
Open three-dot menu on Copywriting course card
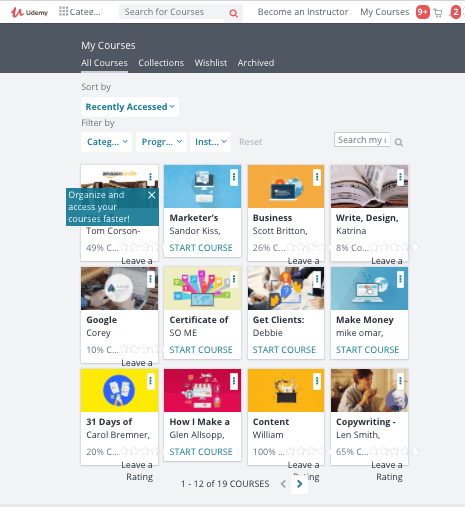(x=400, y=381)
